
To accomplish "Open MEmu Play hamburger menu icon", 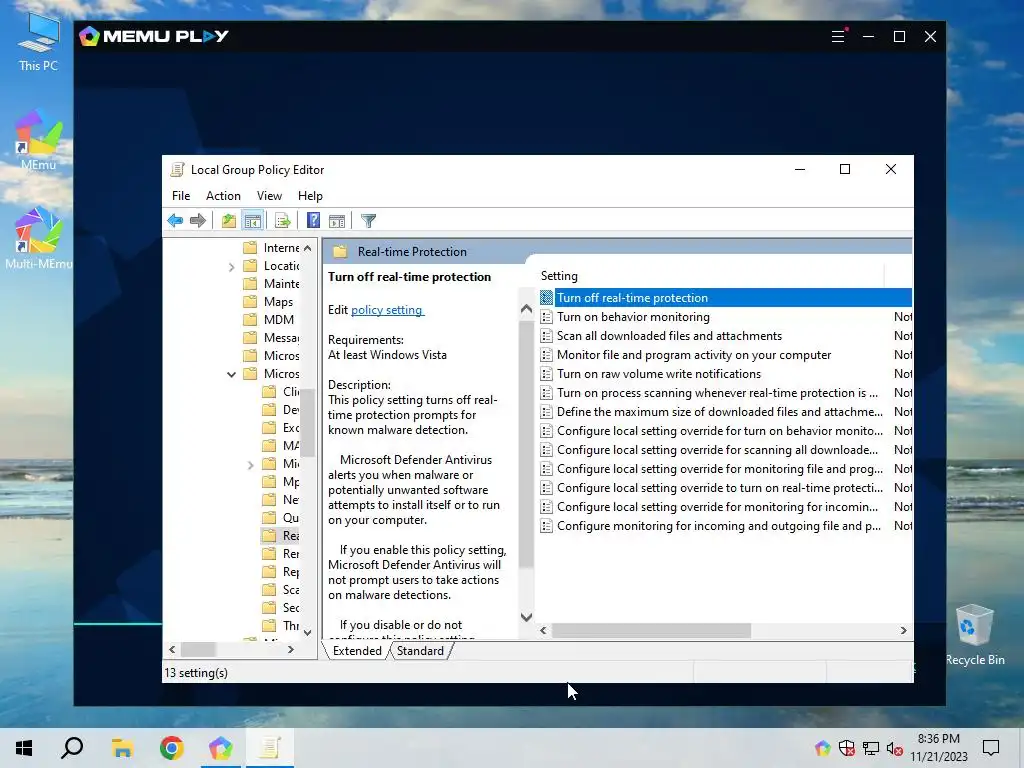I will point(838,36).
